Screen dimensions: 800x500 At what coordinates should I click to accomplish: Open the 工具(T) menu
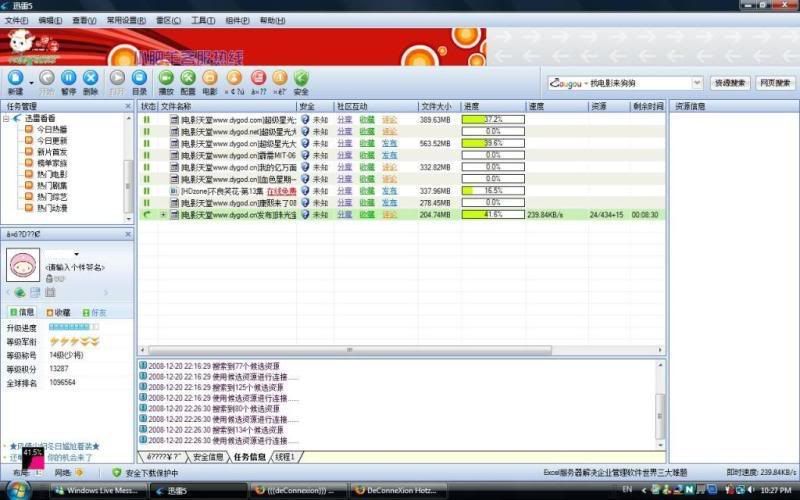pos(203,20)
